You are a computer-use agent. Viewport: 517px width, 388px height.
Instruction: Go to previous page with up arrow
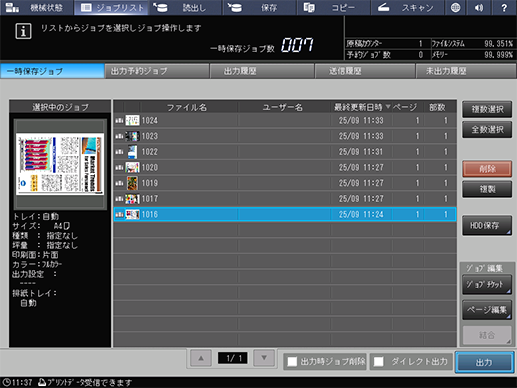click(201, 358)
